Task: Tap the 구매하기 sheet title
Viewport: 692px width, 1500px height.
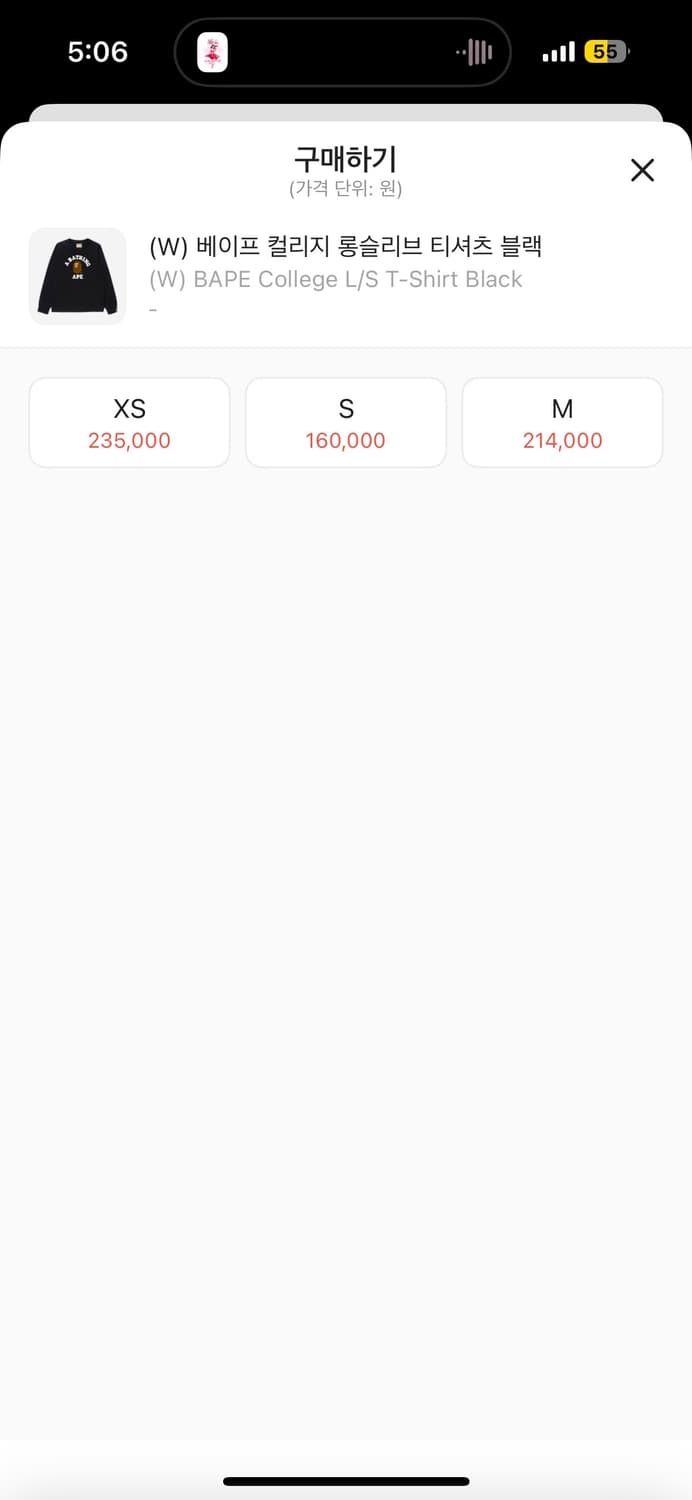Action: point(345,159)
